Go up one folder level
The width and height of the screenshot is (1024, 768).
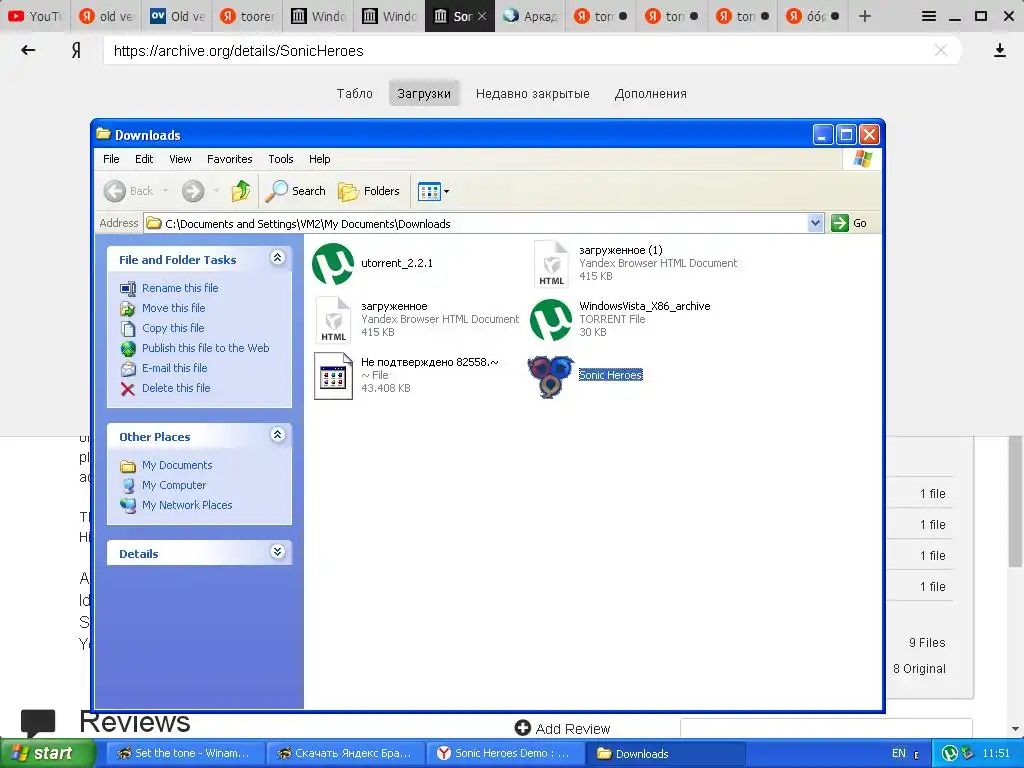point(240,191)
